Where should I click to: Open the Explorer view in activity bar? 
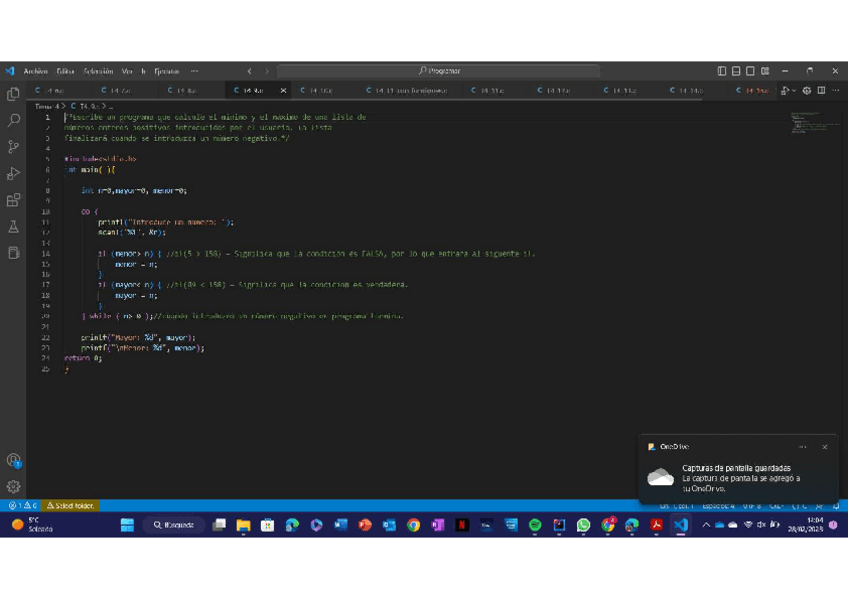(14, 93)
